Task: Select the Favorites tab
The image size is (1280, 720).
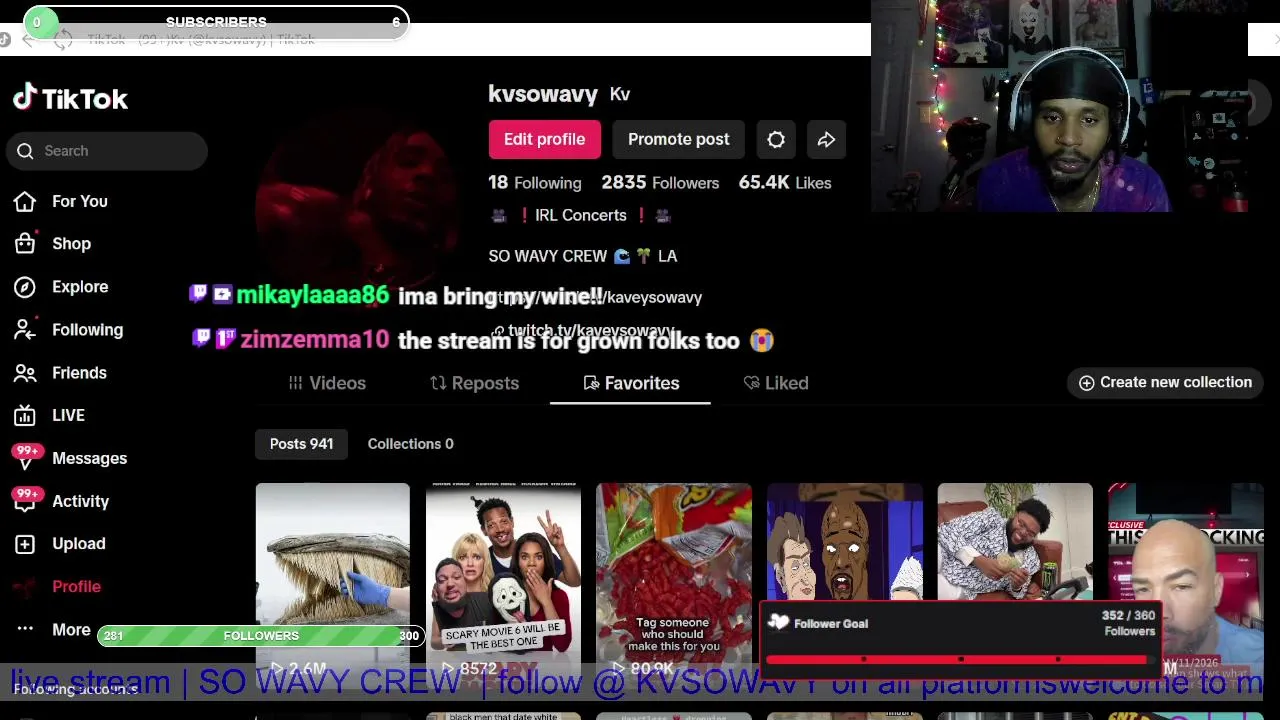Action: [631, 383]
